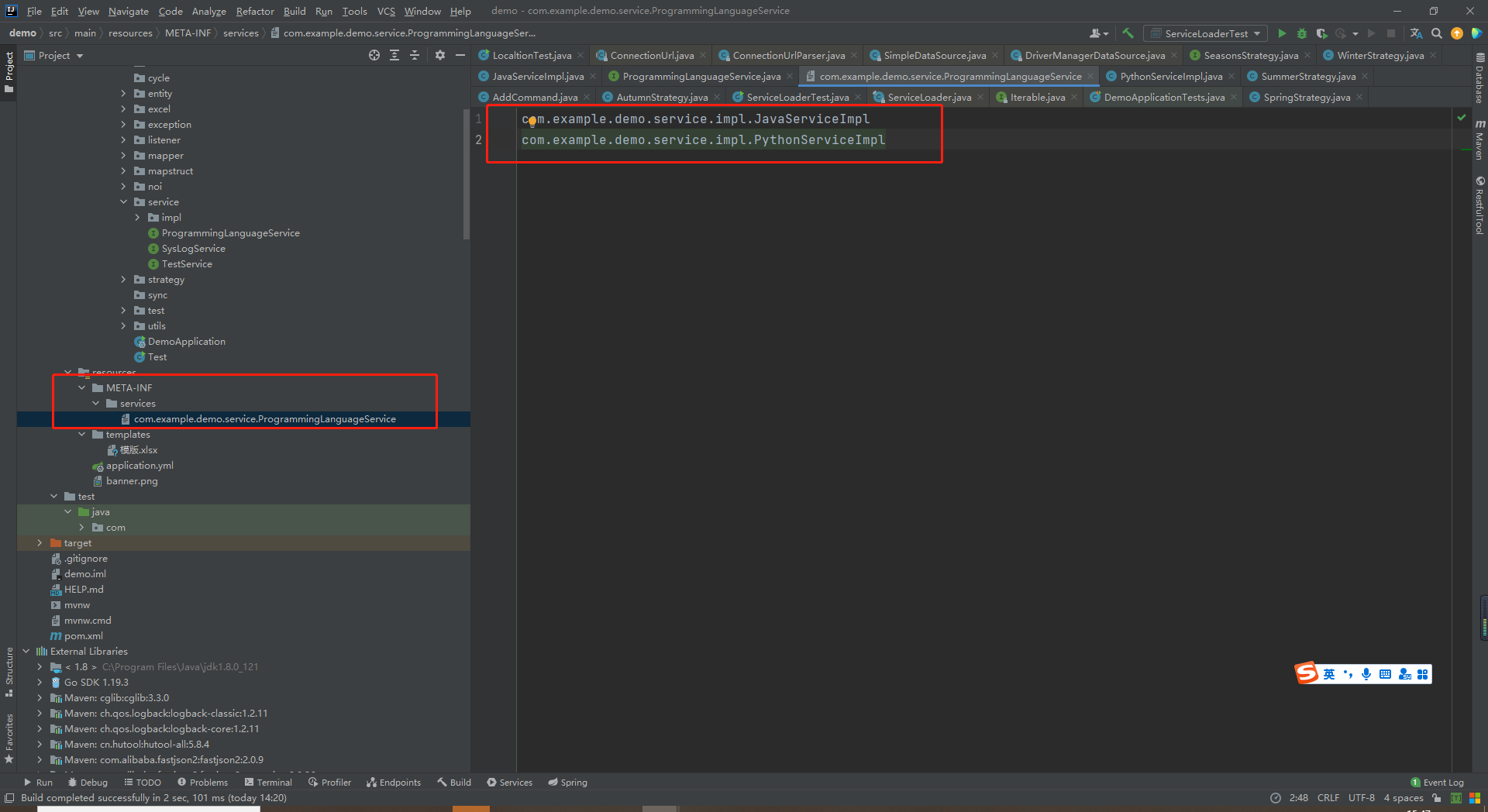
Task: Run with coverage using the shield icon
Action: [x=1321, y=33]
